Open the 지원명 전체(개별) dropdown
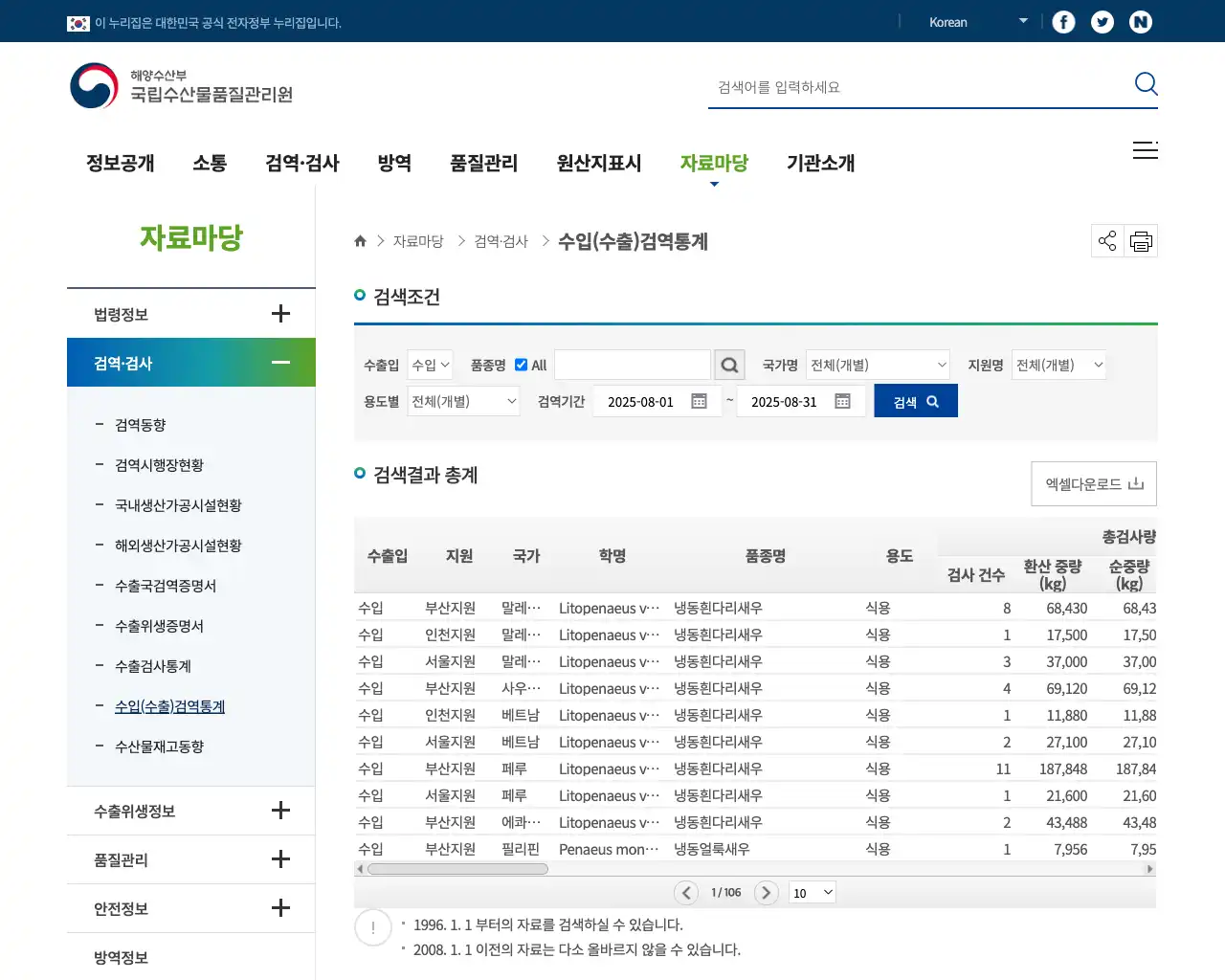This screenshot has height=980, width=1225. pos(1058,365)
